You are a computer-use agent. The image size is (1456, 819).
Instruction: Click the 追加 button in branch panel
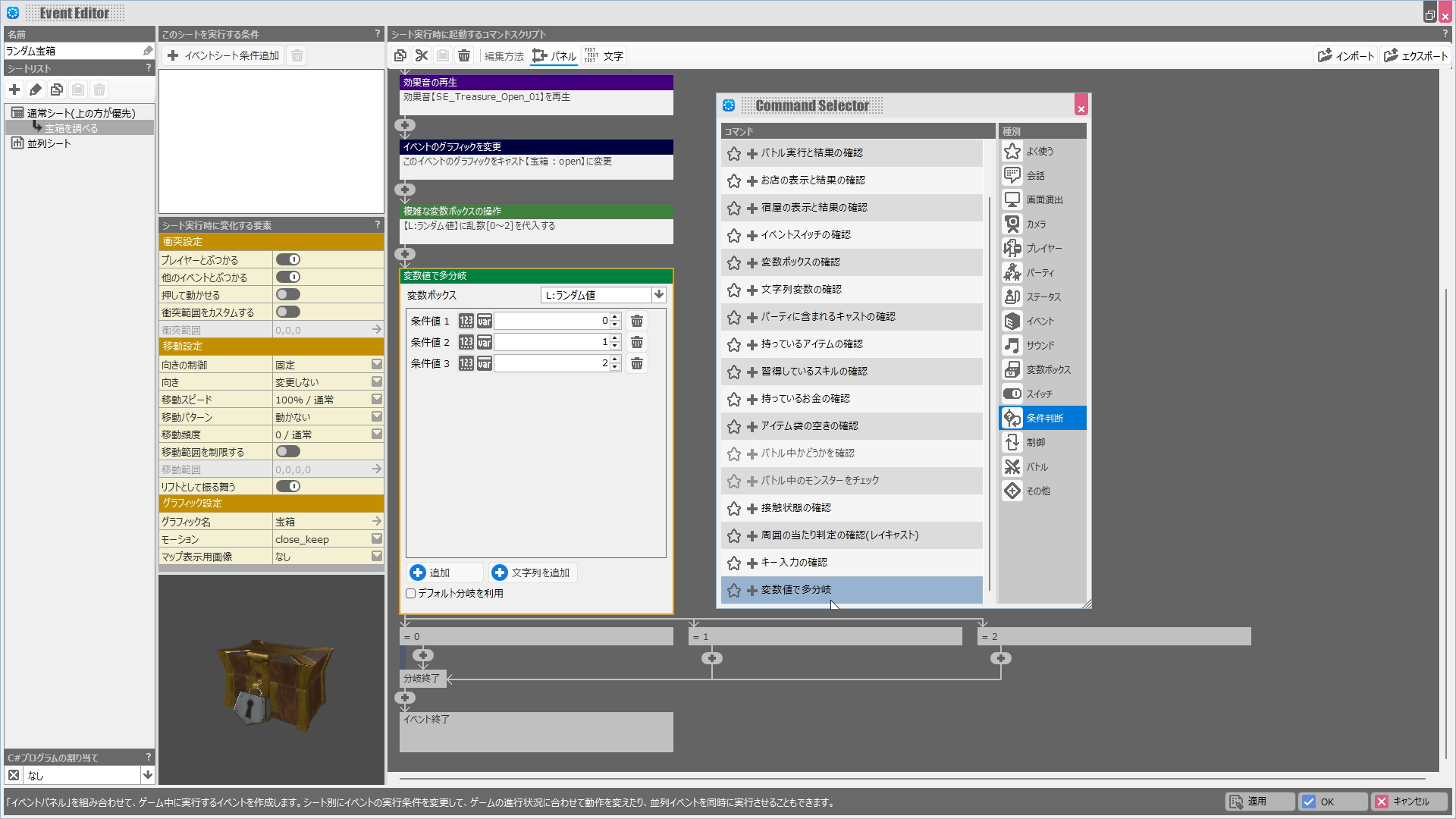(444, 573)
